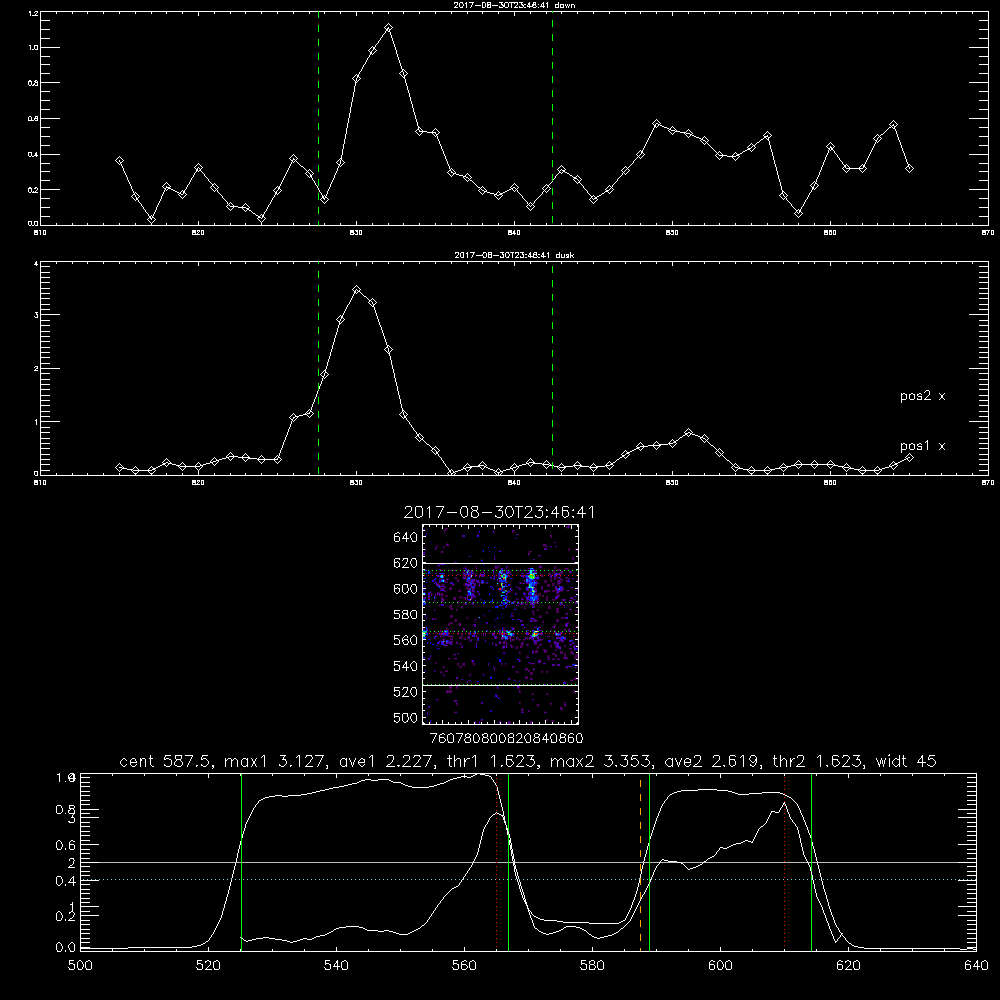Click the peak diamond marker in the dusk plot
Viewport: 1000px width, 1000px height.
pos(357,290)
